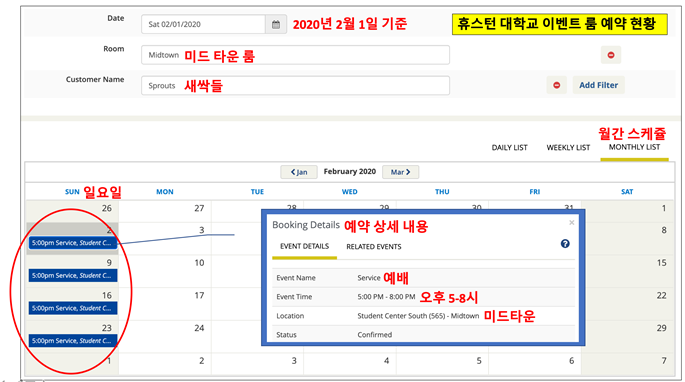The image size is (685, 382).
Task: Click the Service event name value
Action: pos(369,278)
